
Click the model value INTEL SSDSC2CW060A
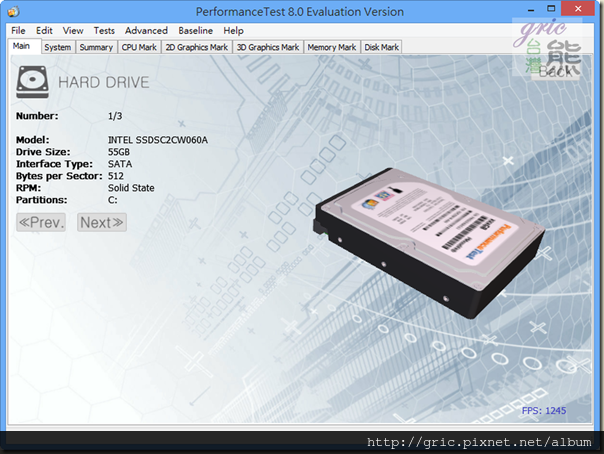click(158, 140)
